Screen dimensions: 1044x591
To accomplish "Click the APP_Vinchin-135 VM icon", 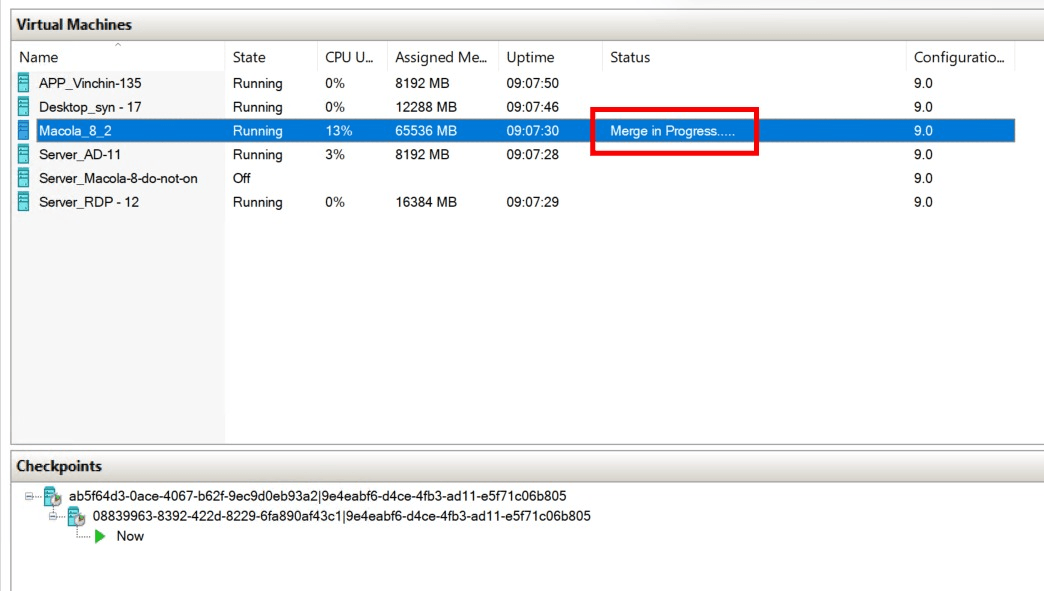I will tap(23, 83).
